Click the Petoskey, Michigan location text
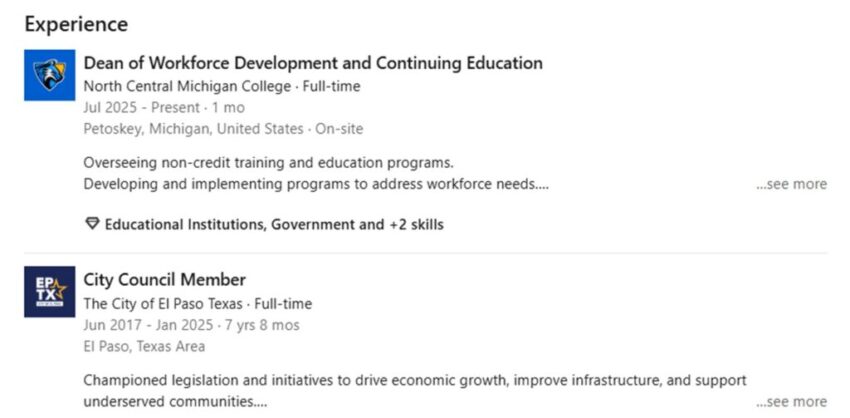The image size is (850, 418). pos(193,129)
